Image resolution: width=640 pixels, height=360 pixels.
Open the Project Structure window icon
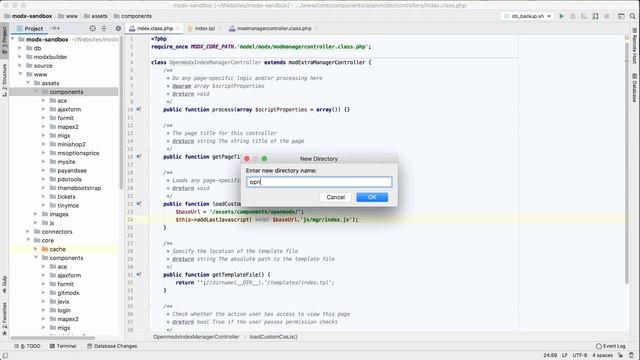621,16
